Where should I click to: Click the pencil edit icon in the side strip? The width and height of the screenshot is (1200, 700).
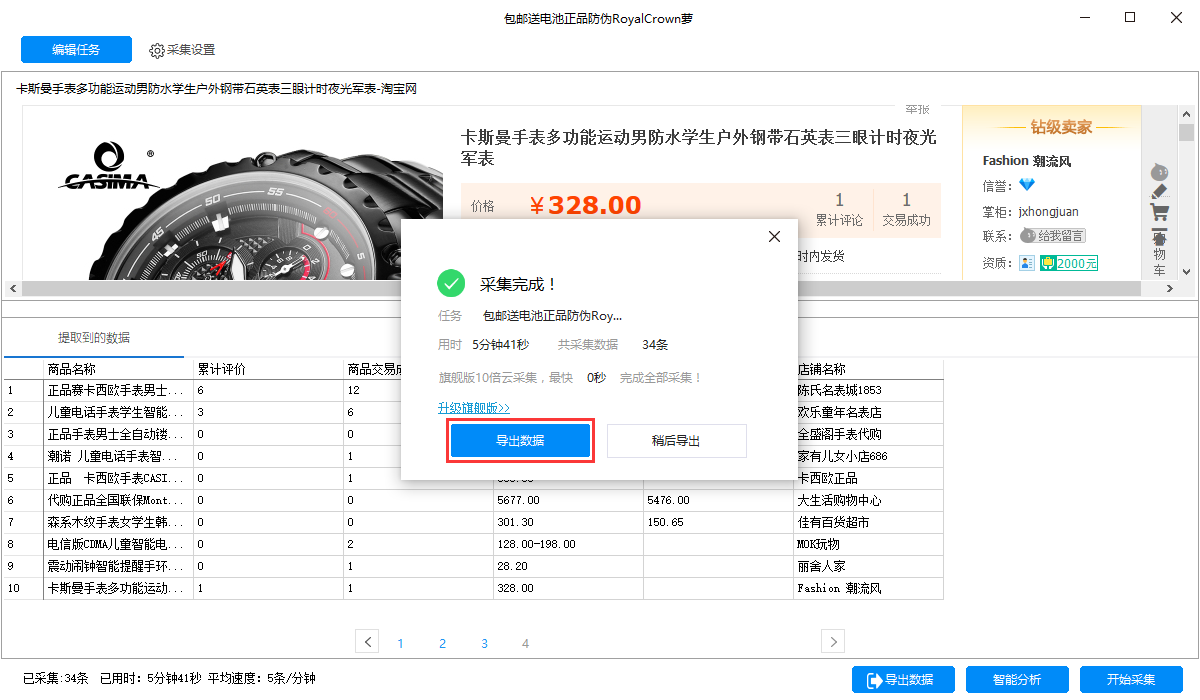[x=1159, y=190]
